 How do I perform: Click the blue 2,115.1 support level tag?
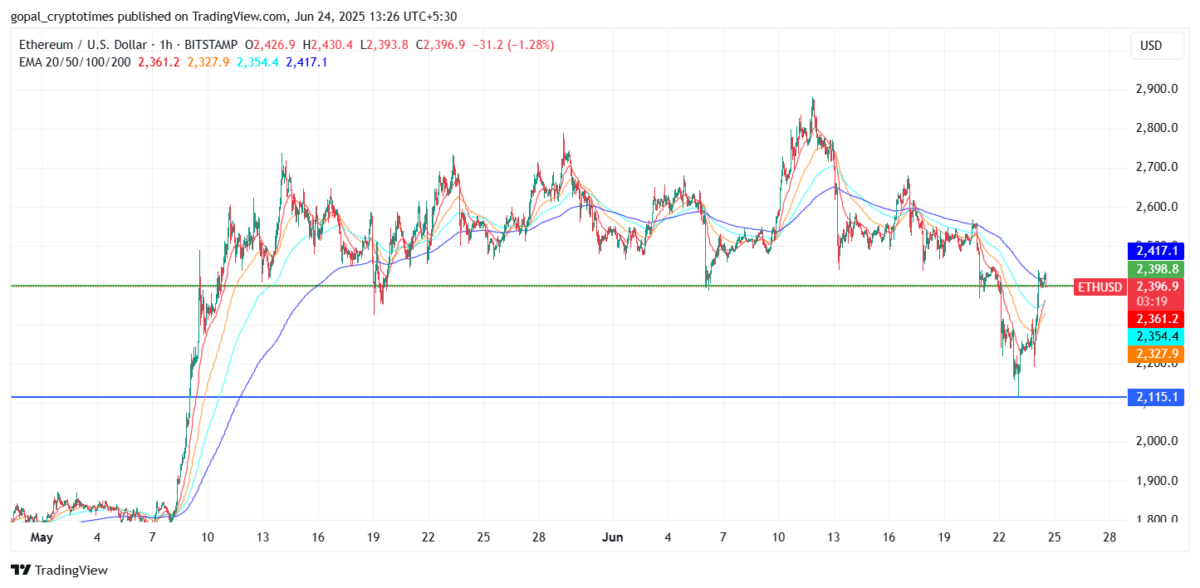coord(1156,397)
